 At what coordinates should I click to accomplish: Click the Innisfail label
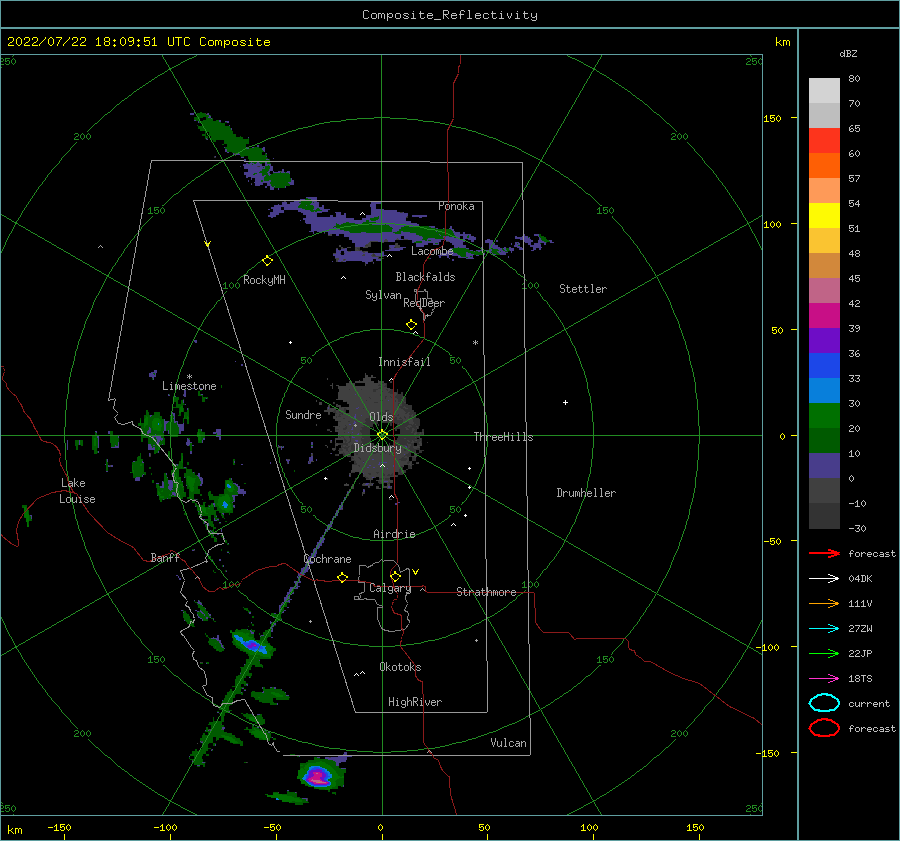point(404,362)
